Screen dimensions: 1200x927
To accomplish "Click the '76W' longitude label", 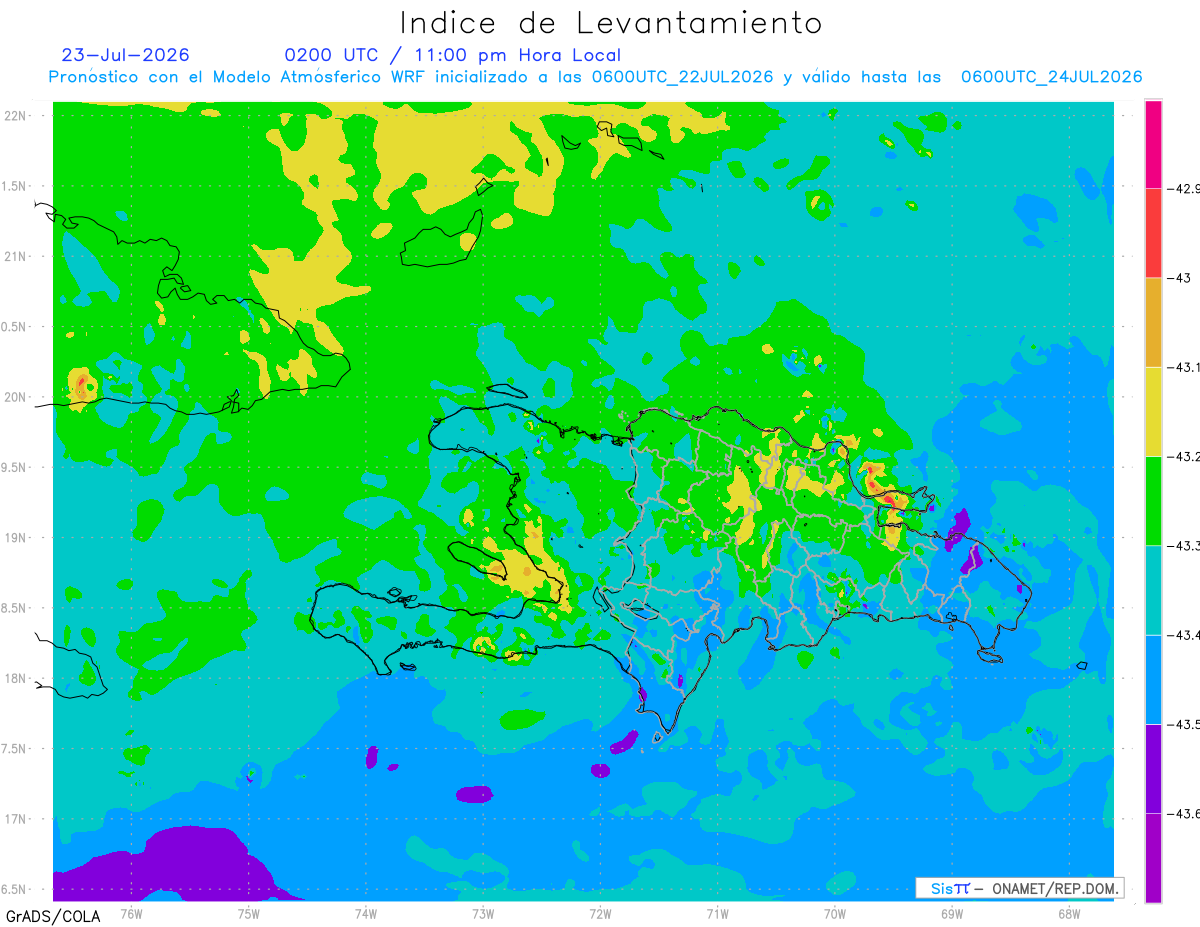I will (131, 913).
